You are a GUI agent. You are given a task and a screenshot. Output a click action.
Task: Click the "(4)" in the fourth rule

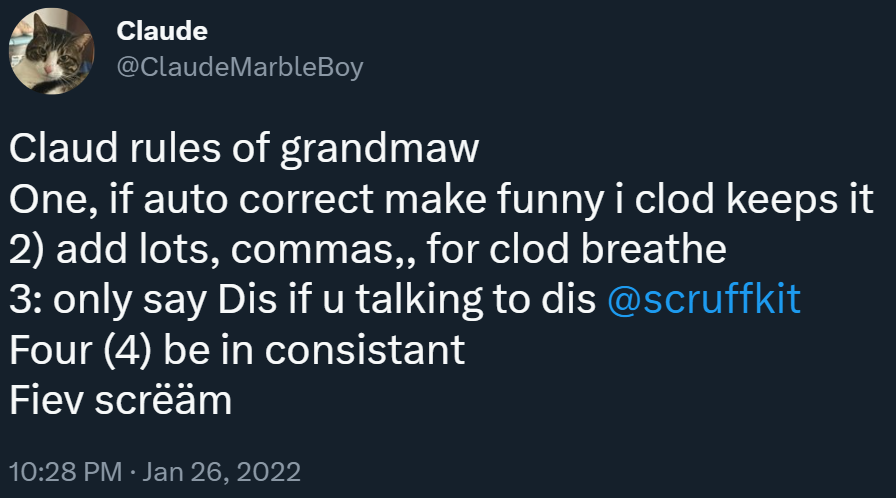coord(123,350)
